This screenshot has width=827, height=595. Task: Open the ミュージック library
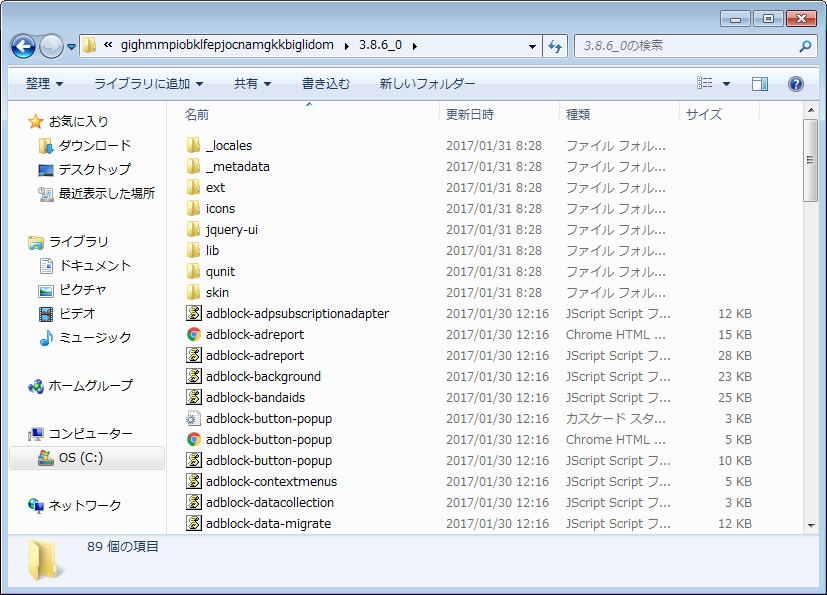tap(95, 337)
